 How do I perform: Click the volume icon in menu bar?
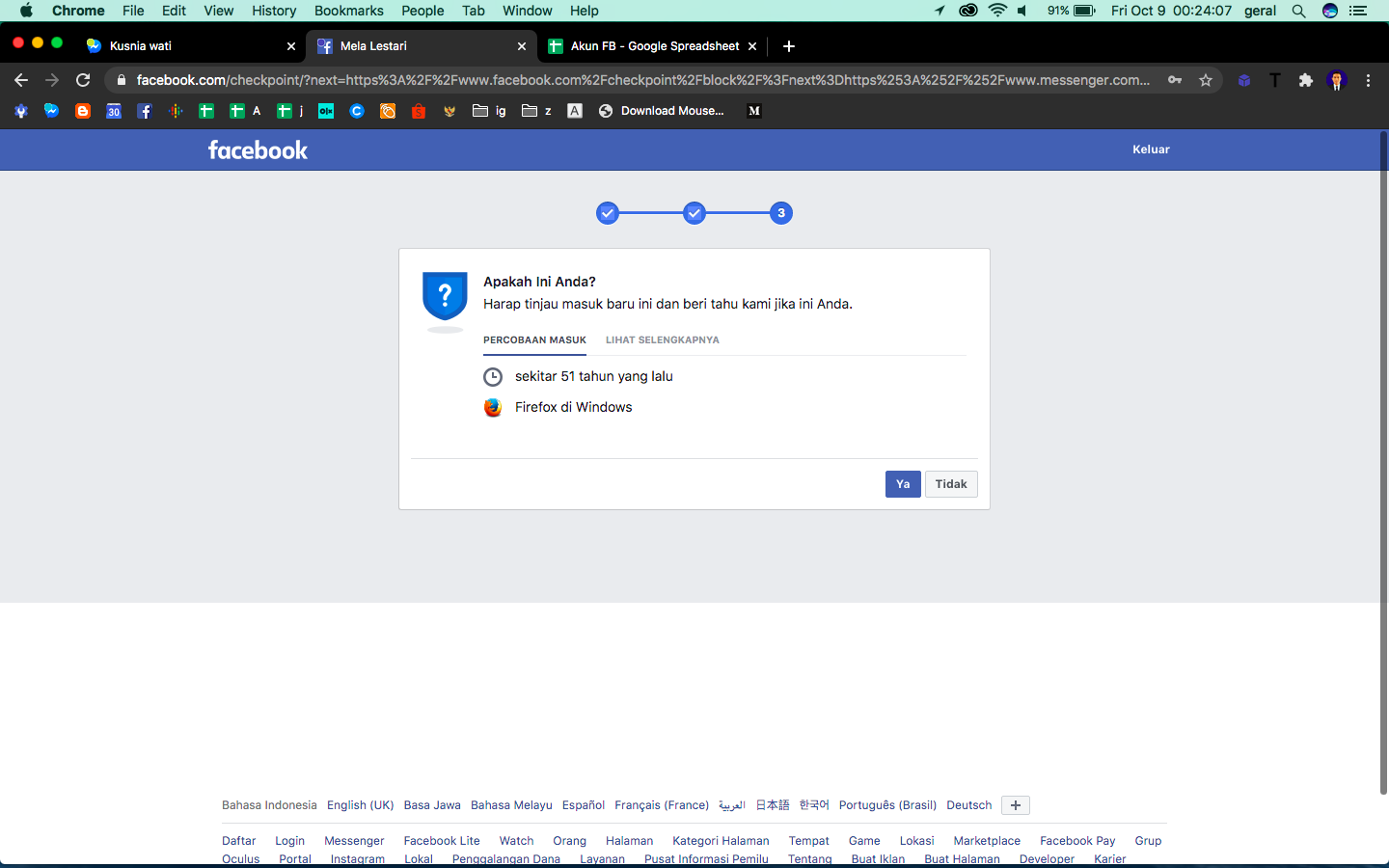(1022, 11)
